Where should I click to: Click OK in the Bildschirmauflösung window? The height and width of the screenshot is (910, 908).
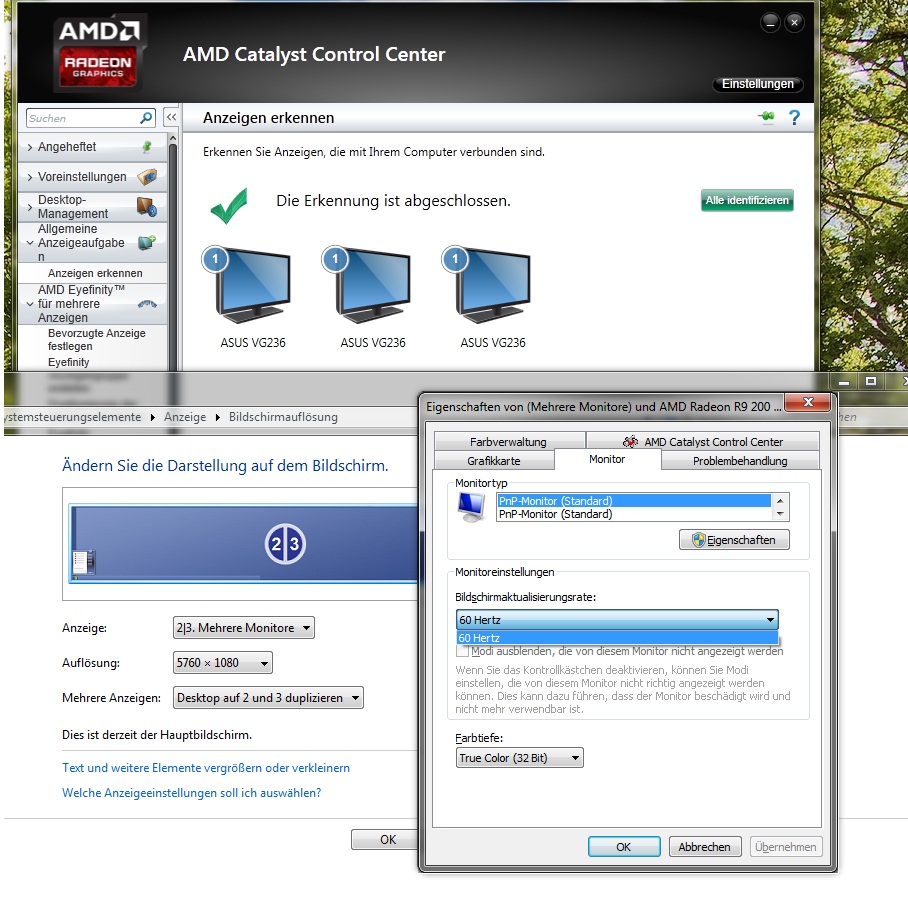[x=384, y=840]
